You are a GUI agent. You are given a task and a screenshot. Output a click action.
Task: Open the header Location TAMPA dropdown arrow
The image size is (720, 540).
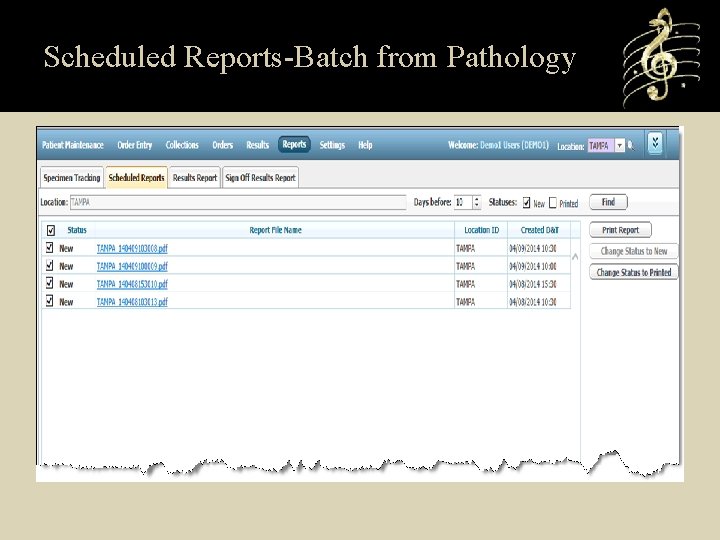click(620, 146)
